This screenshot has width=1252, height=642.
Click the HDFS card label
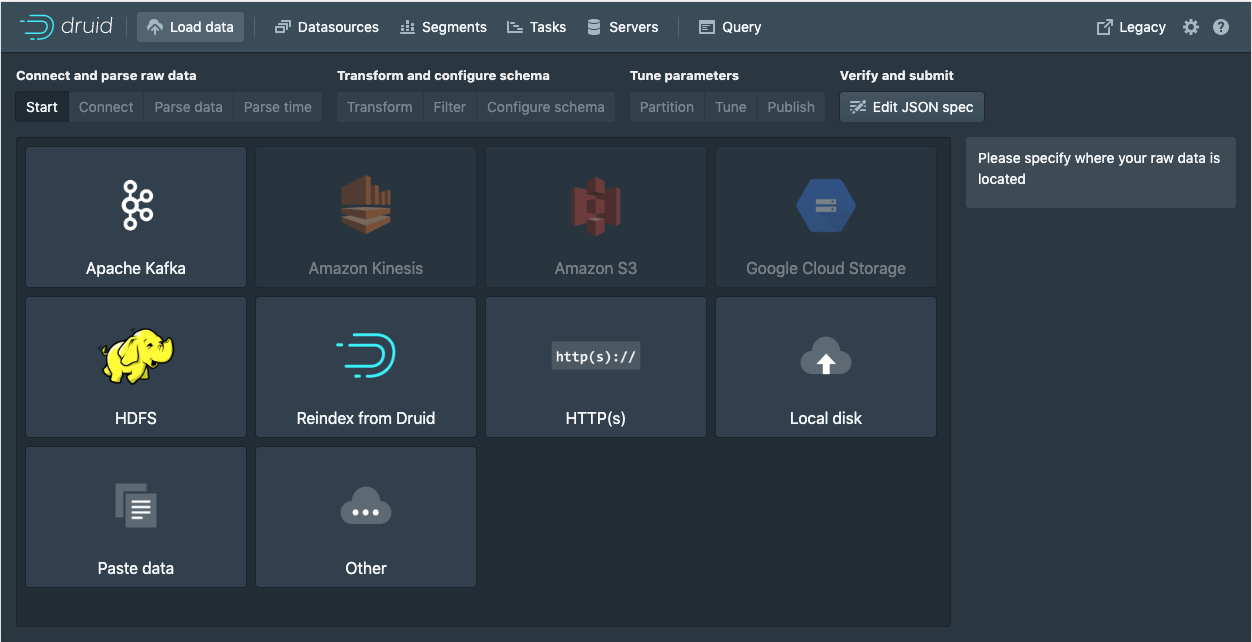coord(136,418)
